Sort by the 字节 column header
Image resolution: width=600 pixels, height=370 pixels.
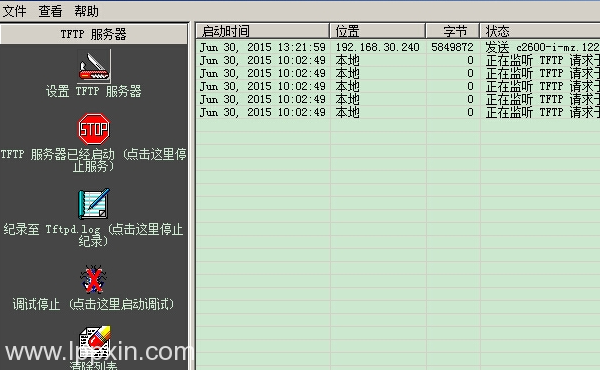pyautogui.click(x=453, y=31)
